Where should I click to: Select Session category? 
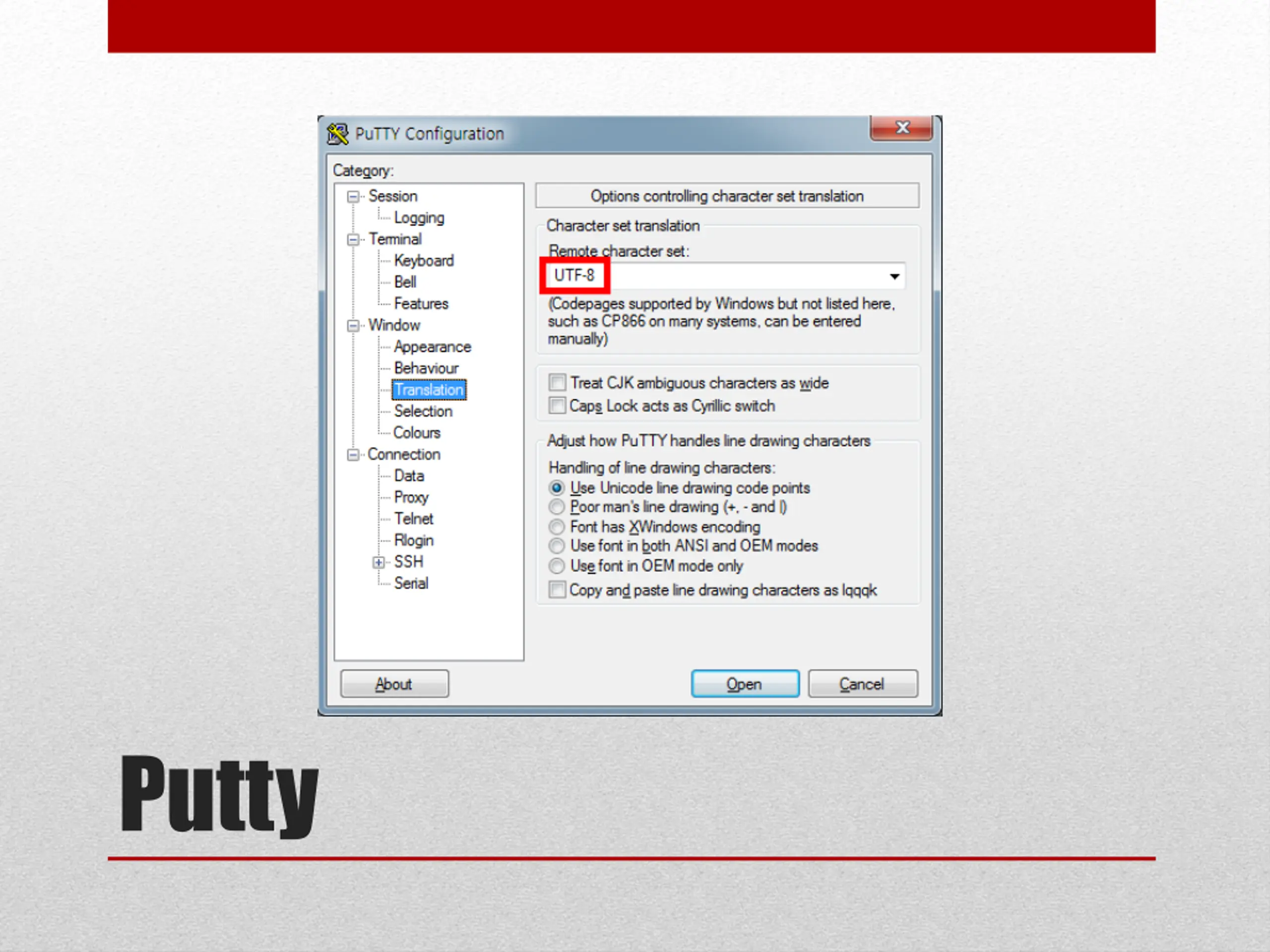[x=393, y=196]
